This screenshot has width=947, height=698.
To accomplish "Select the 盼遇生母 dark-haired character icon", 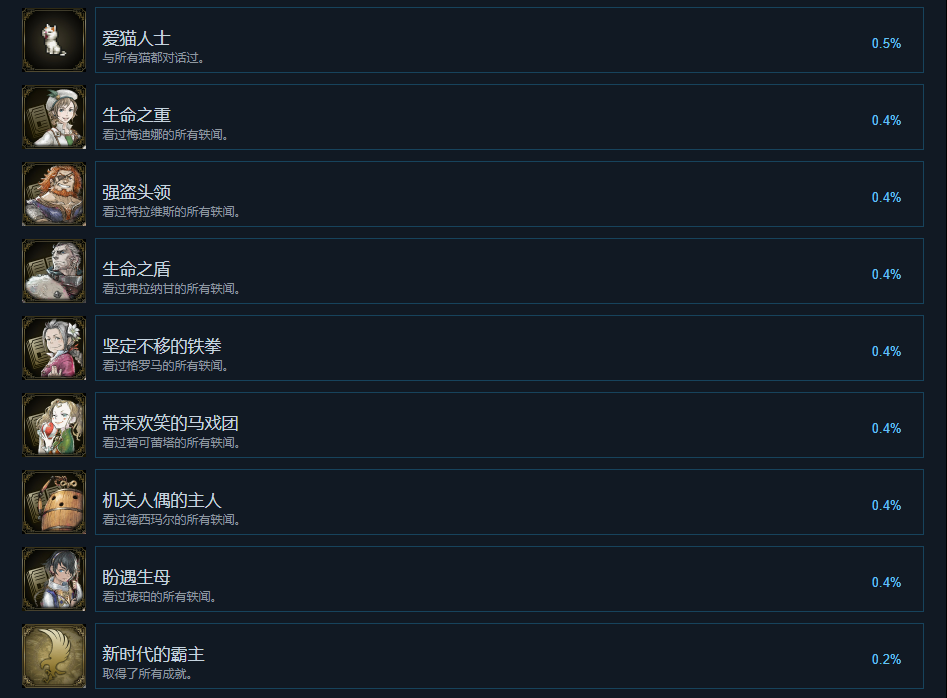I will pyautogui.click(x=54, y=579).
